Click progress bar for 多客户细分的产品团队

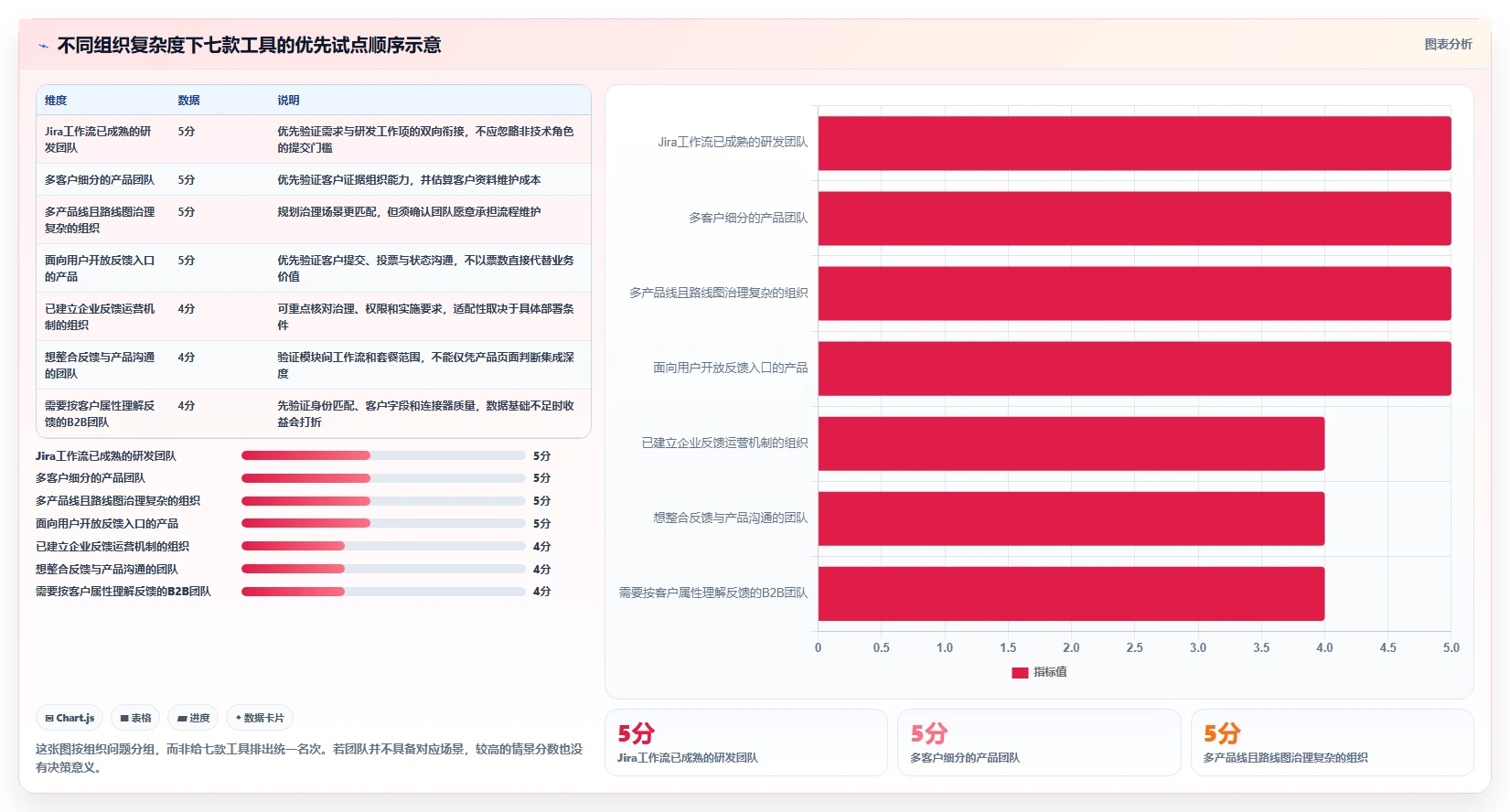point(383,478)
